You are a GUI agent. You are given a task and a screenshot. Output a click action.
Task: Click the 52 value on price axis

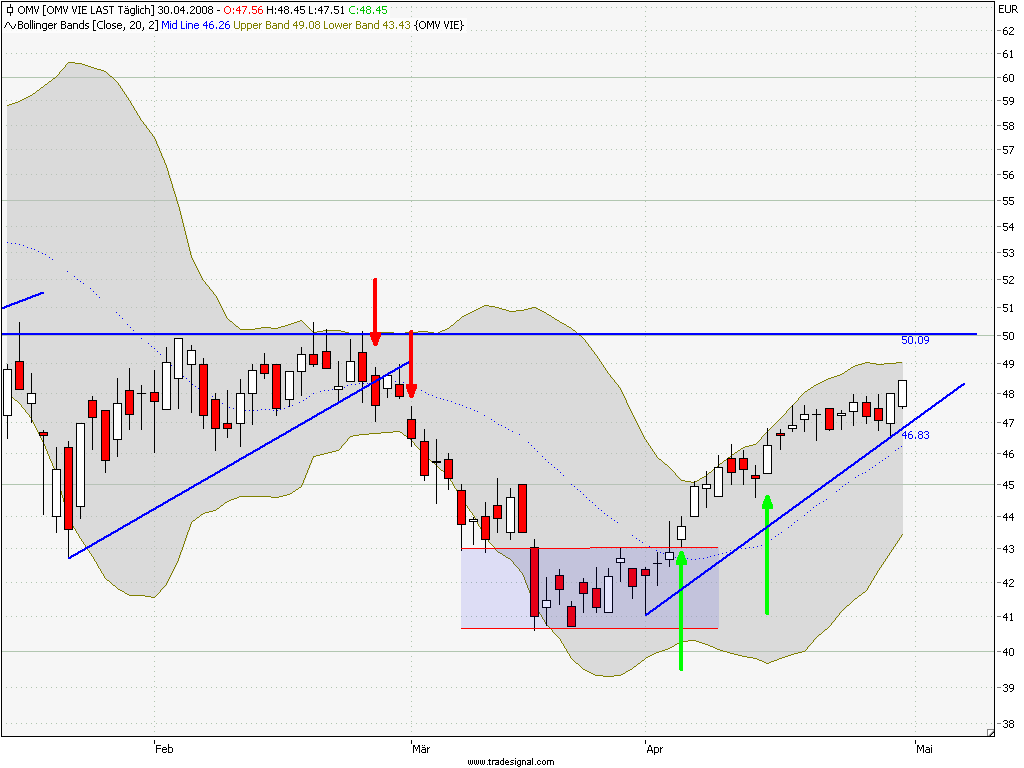[1008, 280]
